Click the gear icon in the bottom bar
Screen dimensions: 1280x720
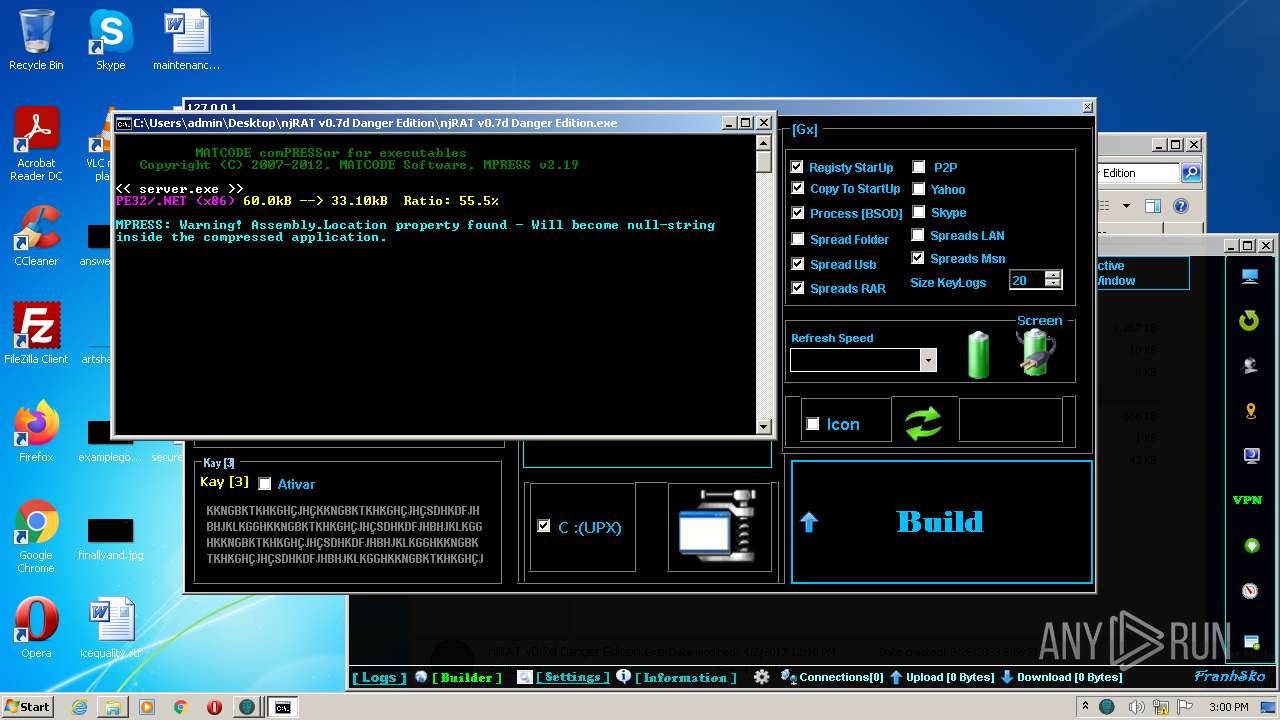point(762,677)
